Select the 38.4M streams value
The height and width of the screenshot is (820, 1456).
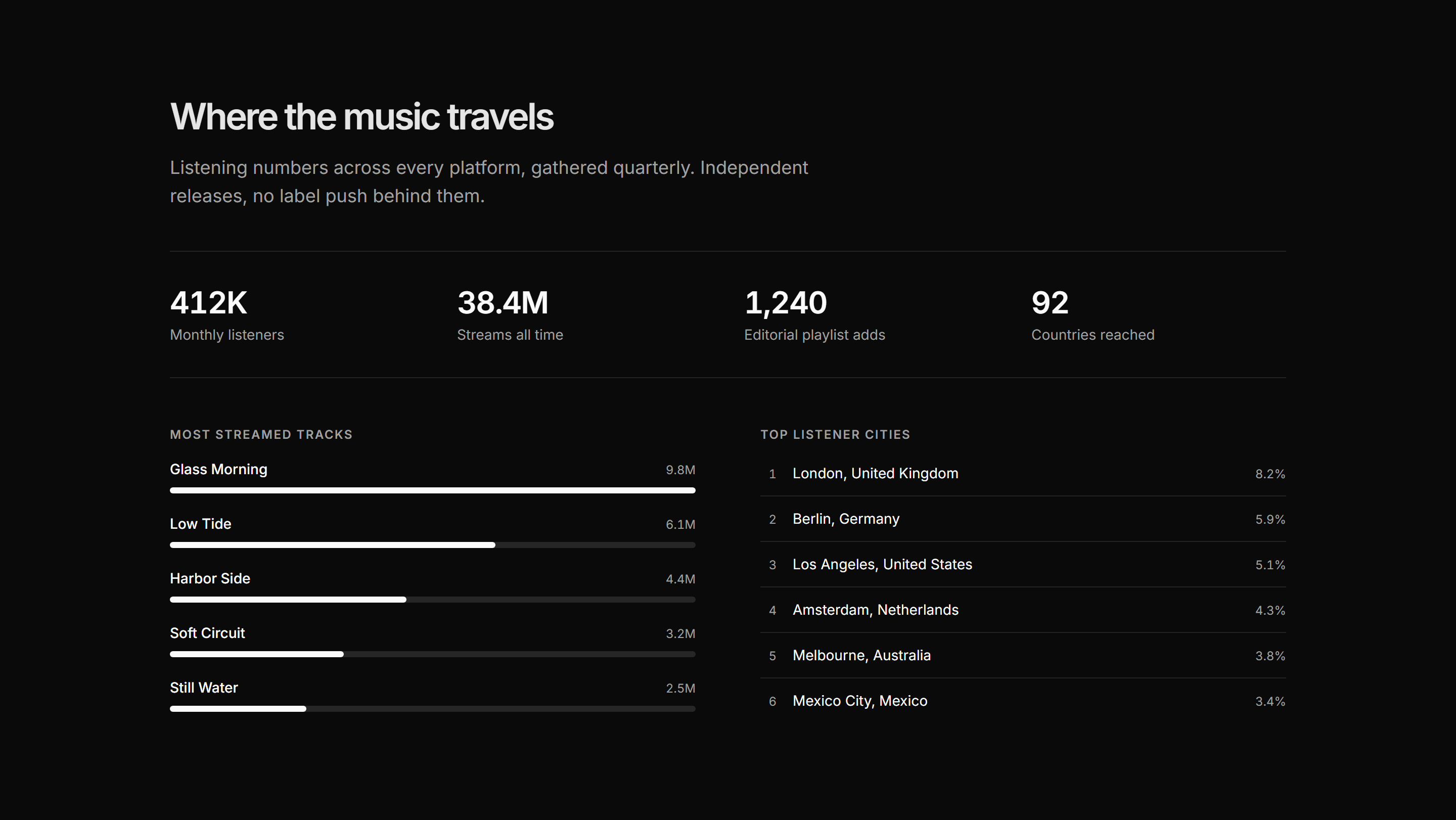pyautogui.click(x=503, y=303)
